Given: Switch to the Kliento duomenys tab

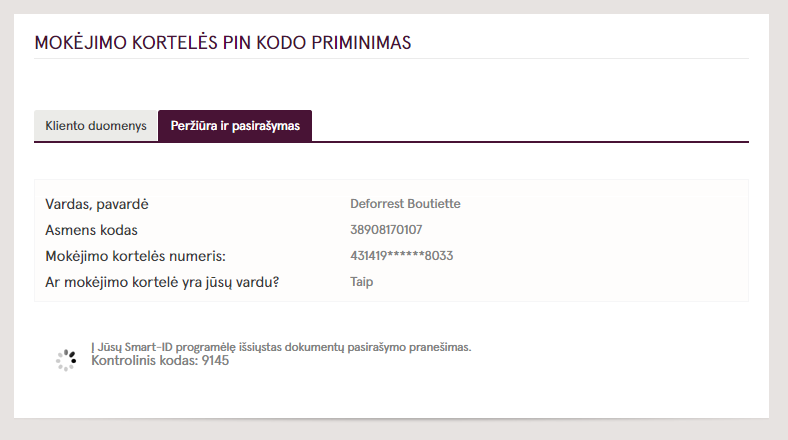Looking at the screenshot, I should (x=95, y=126).
